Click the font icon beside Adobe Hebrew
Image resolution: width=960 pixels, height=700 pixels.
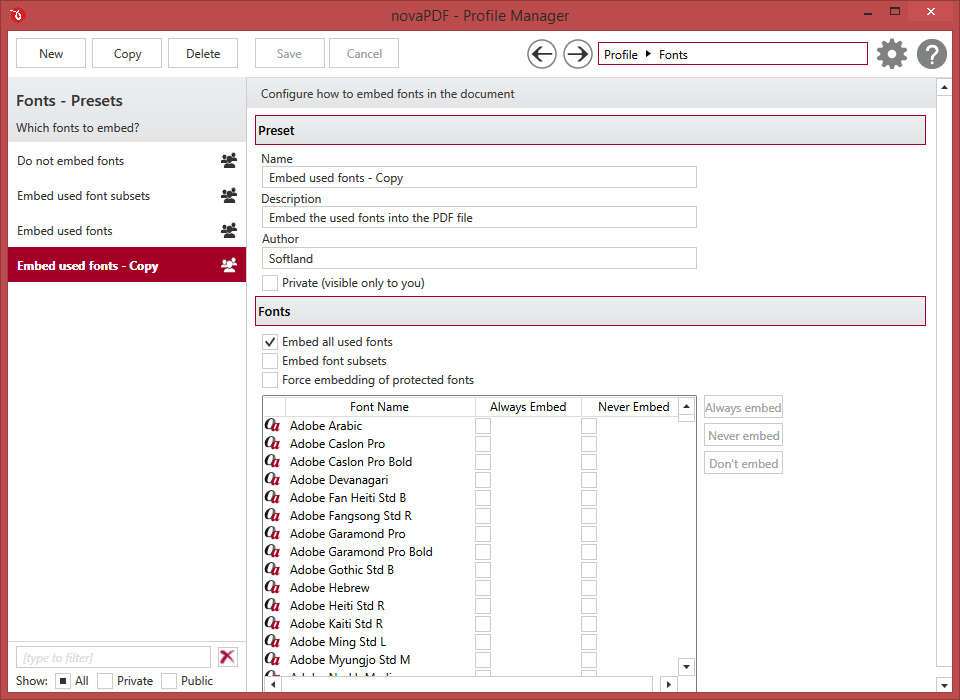click(272, 587)
